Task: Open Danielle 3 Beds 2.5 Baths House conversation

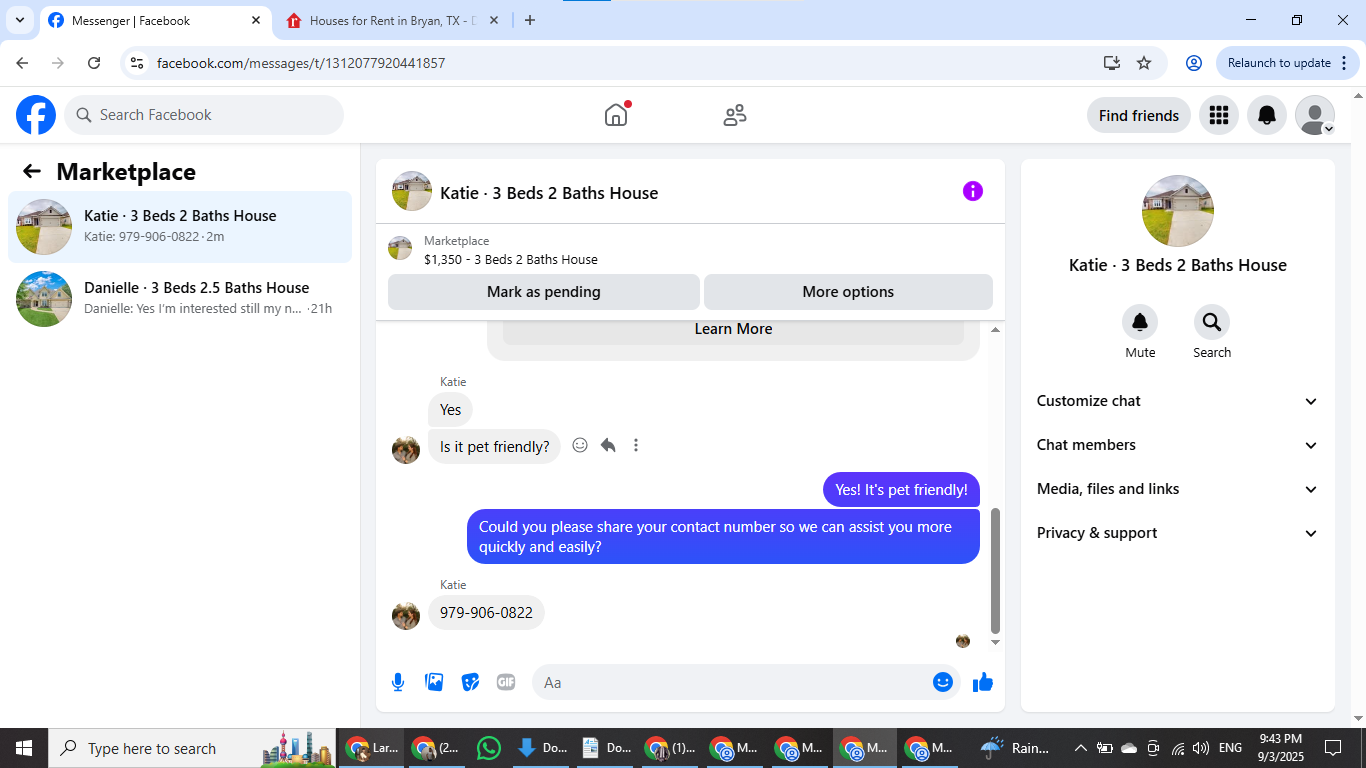Action: tap(180, 299)
